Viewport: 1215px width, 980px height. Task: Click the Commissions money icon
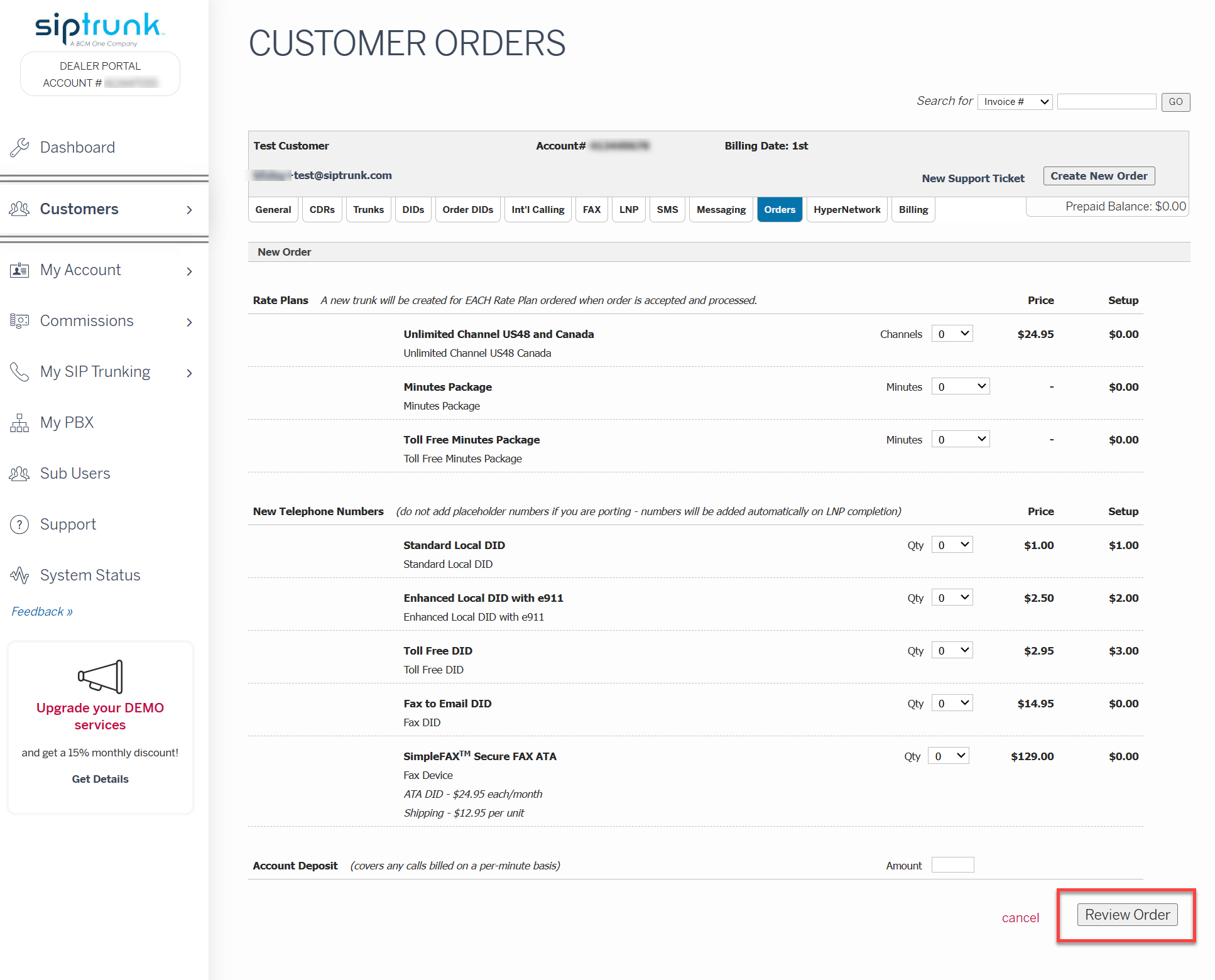coord(19,321)
